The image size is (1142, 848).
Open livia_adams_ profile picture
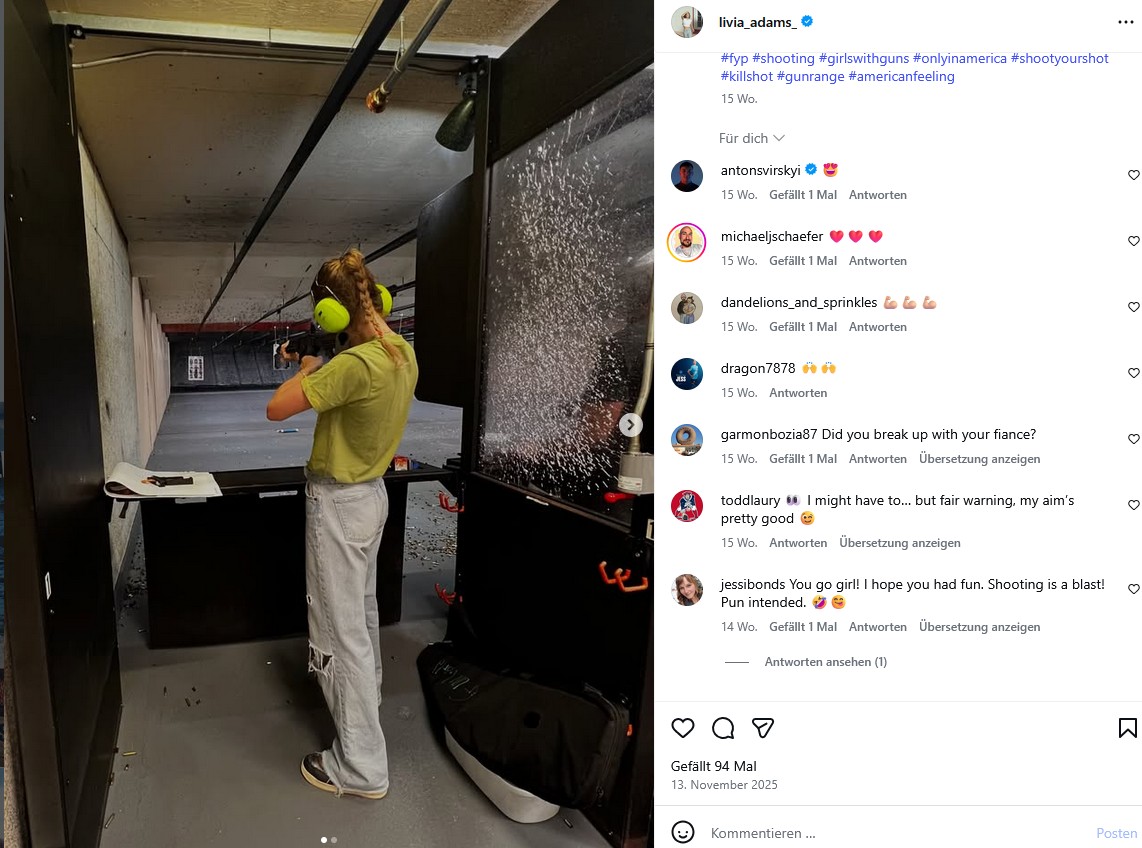click(687, 22)
